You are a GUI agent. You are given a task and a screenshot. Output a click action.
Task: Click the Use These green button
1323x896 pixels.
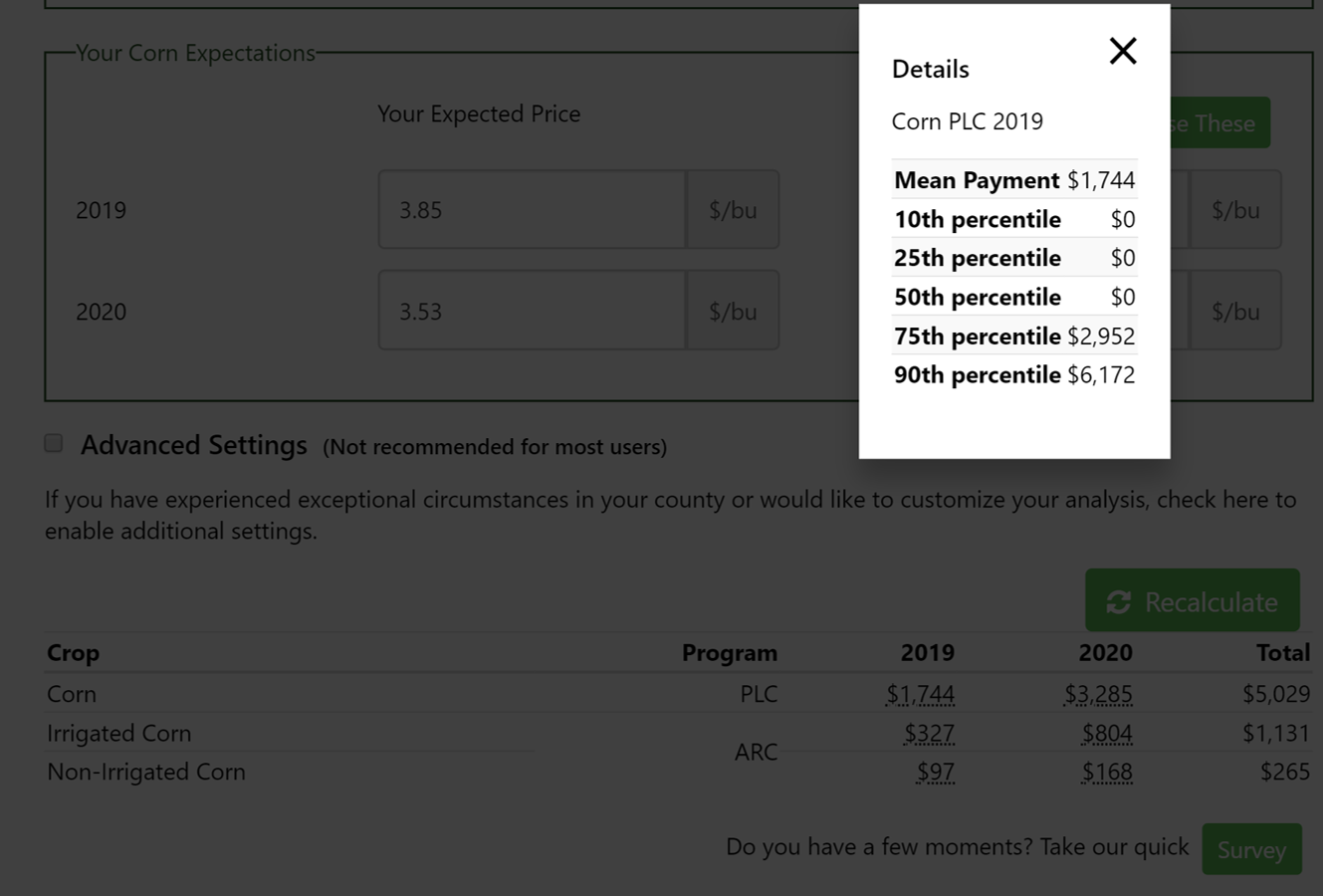1219,122
